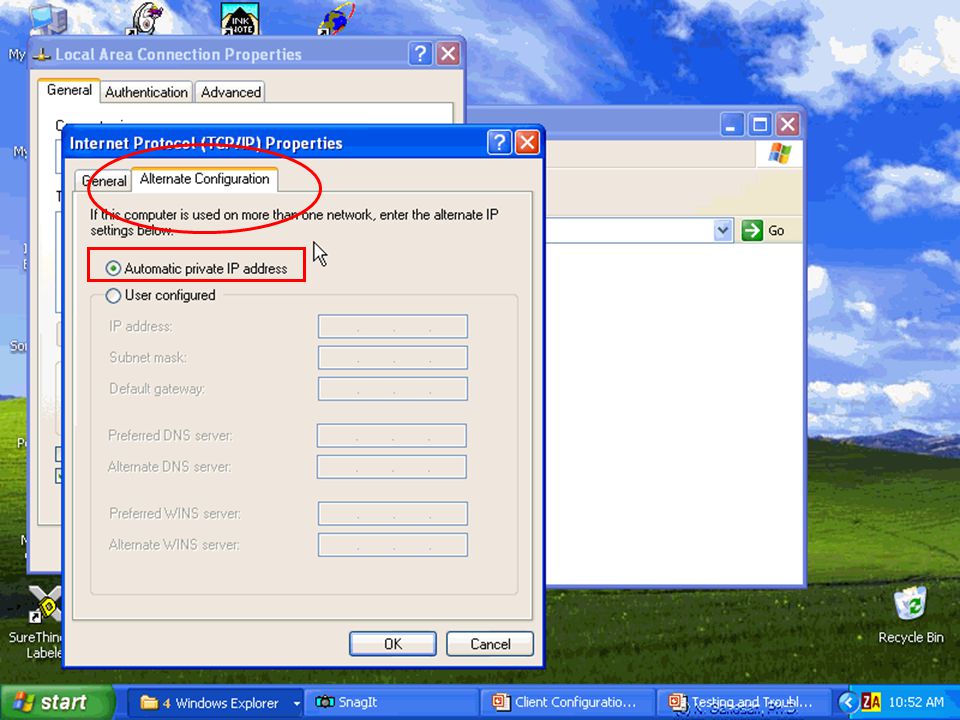
Task: Click ZoneAlarm ZA tray icon
Action: [871, 702]
